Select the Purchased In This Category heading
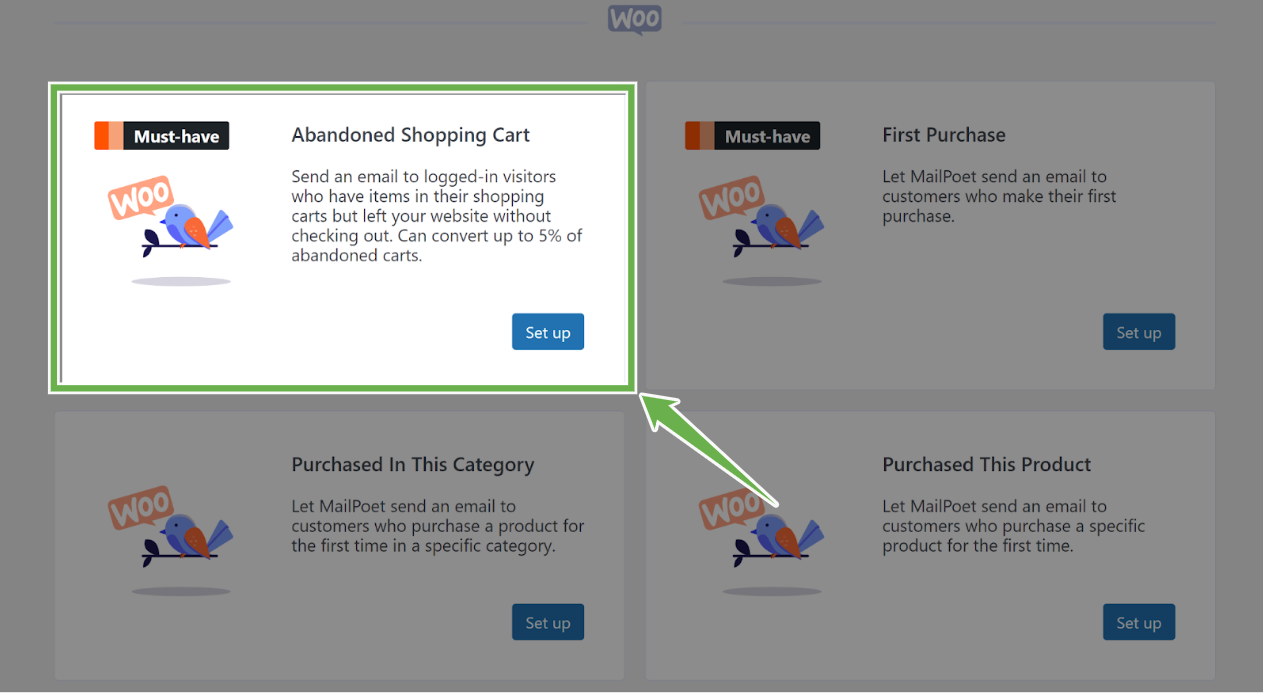The height and width of the screenshot is (693, 1263). coord(413,465)
